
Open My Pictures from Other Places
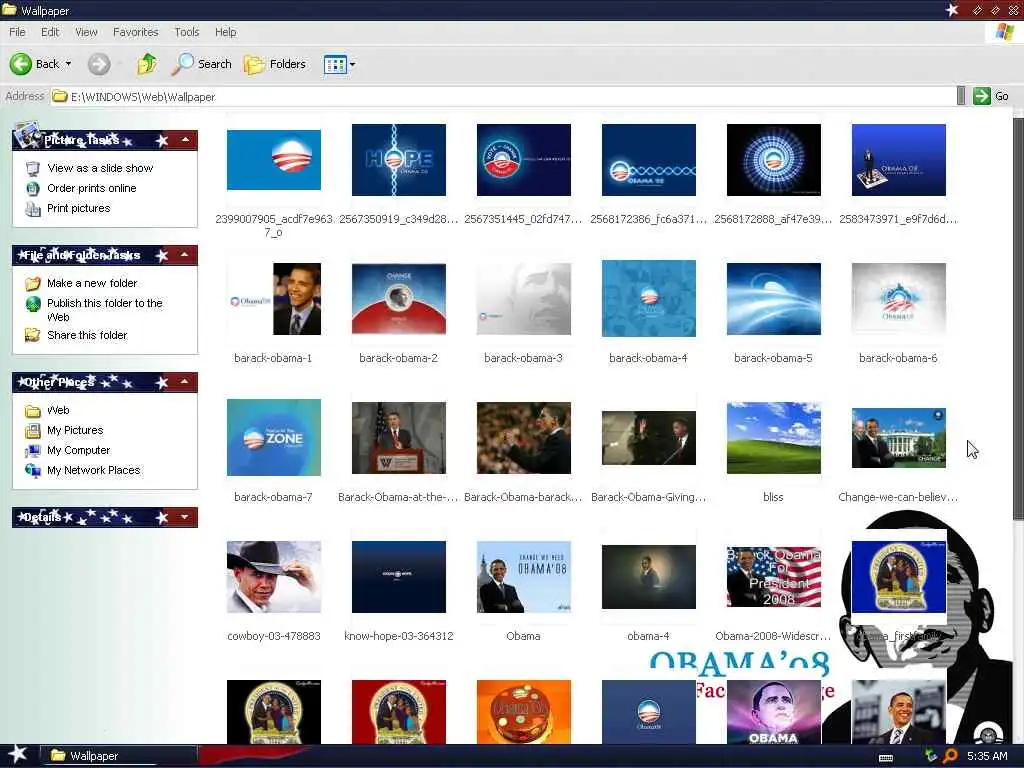pyautogui.click(x=75, y=430)
